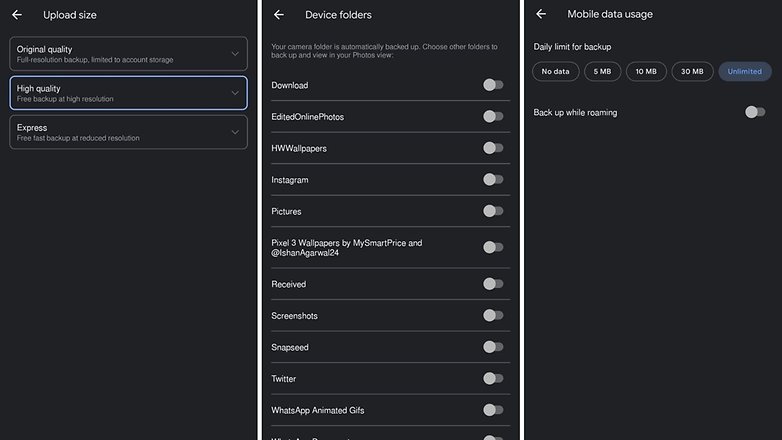Go back from Upload size screen

click(x=17, y=15)
